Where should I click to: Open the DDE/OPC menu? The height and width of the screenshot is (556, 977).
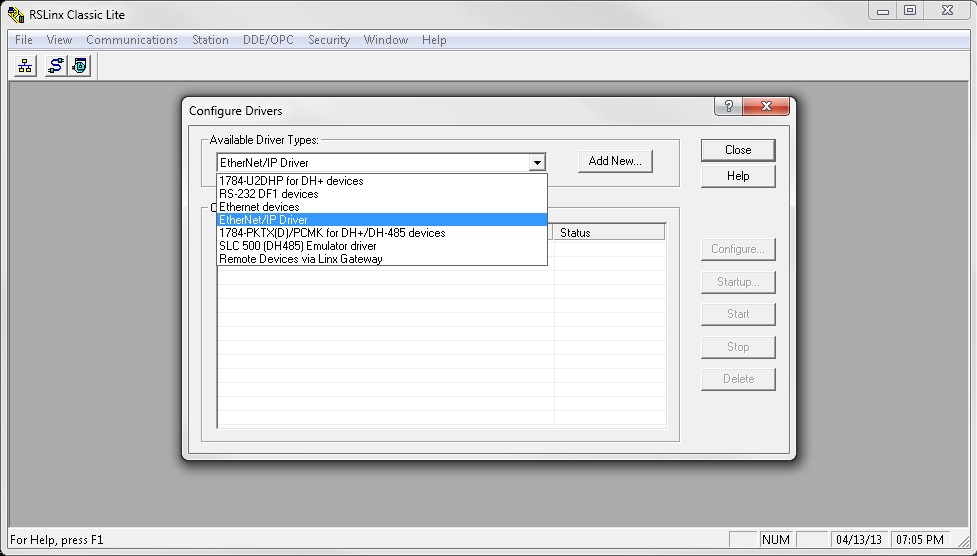click(x=268, y=40)
